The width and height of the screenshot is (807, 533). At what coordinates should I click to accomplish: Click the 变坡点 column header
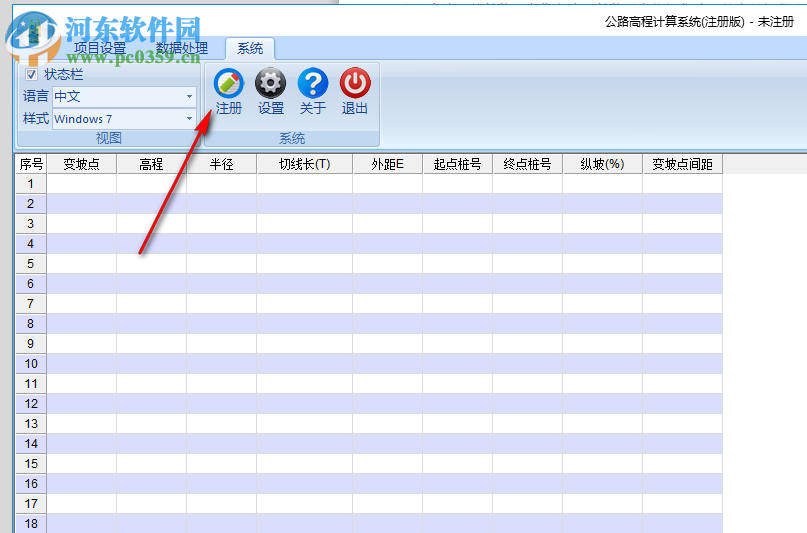pos(81,164)
